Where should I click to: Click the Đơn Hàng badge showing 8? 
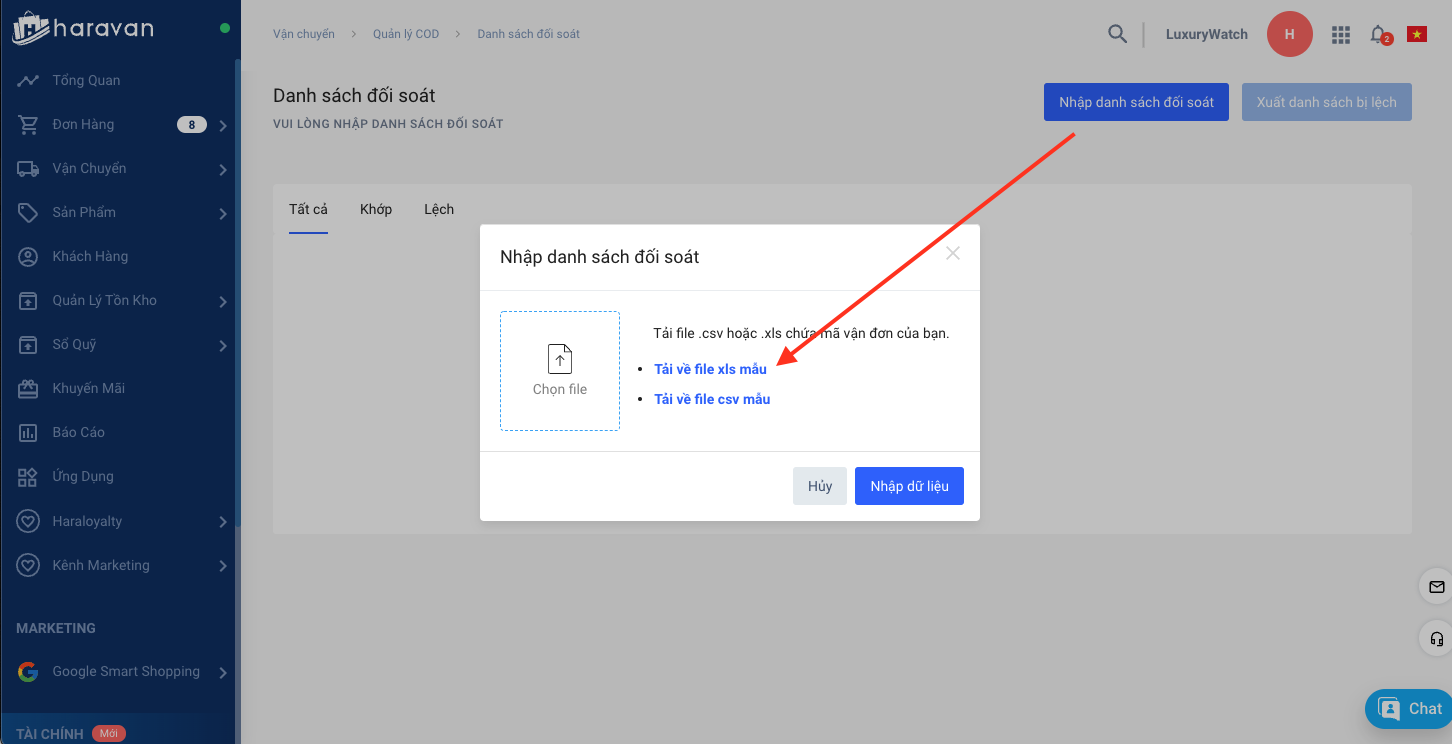pos(192,125)
